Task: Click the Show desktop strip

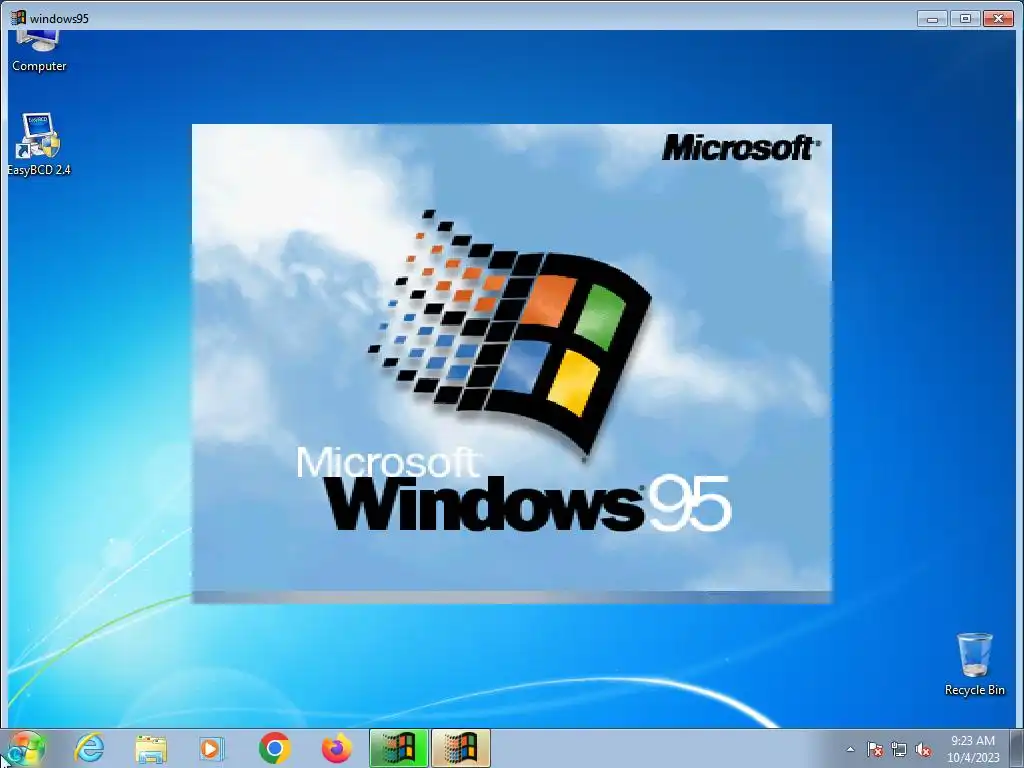Action: pos(1017,748)
